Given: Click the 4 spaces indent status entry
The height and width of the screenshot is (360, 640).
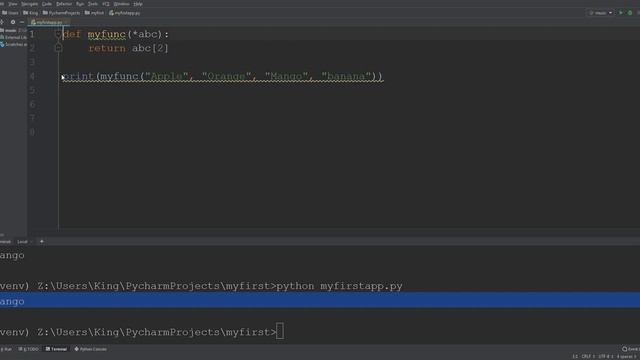Looking at the screenshot, I should point(626,357).
